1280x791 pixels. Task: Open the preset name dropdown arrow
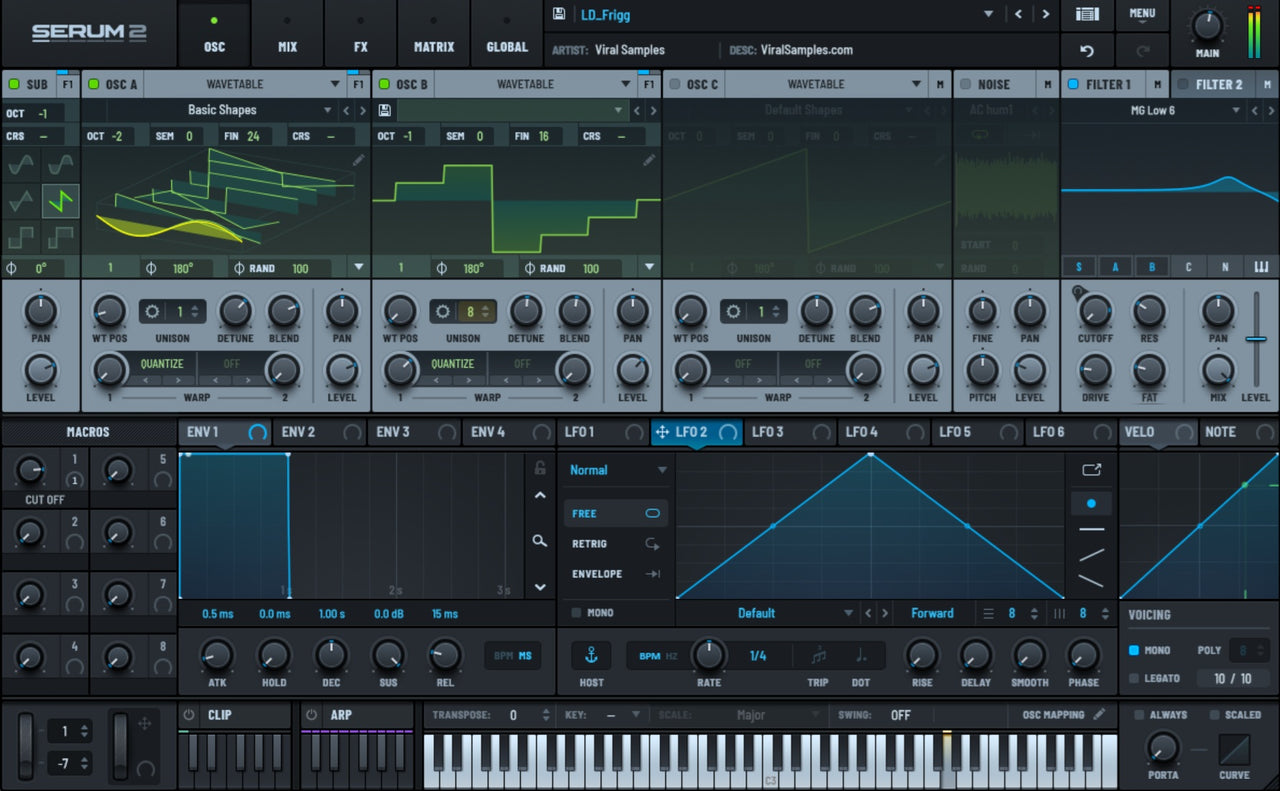pyautogui.click(x=988, y=14)
